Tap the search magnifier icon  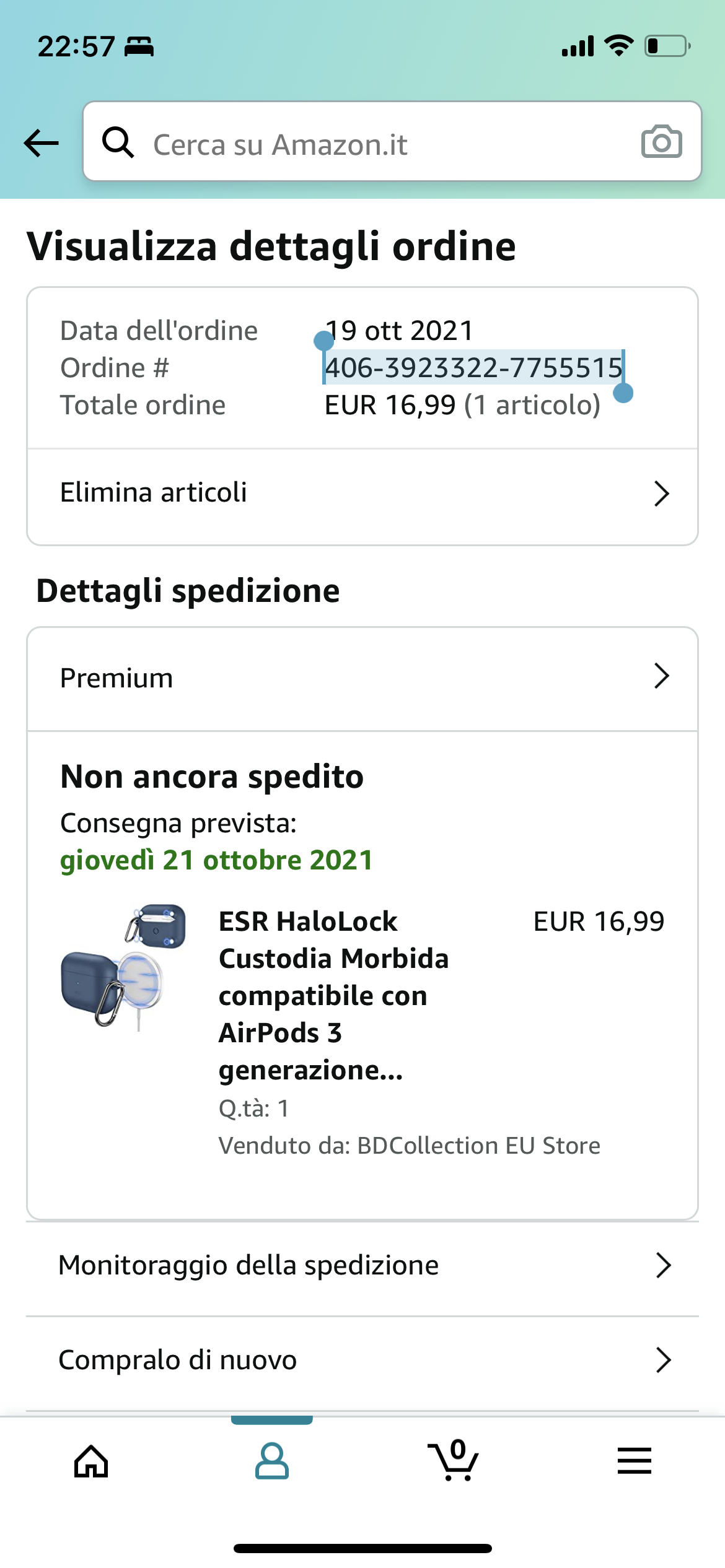pos(118,142)
